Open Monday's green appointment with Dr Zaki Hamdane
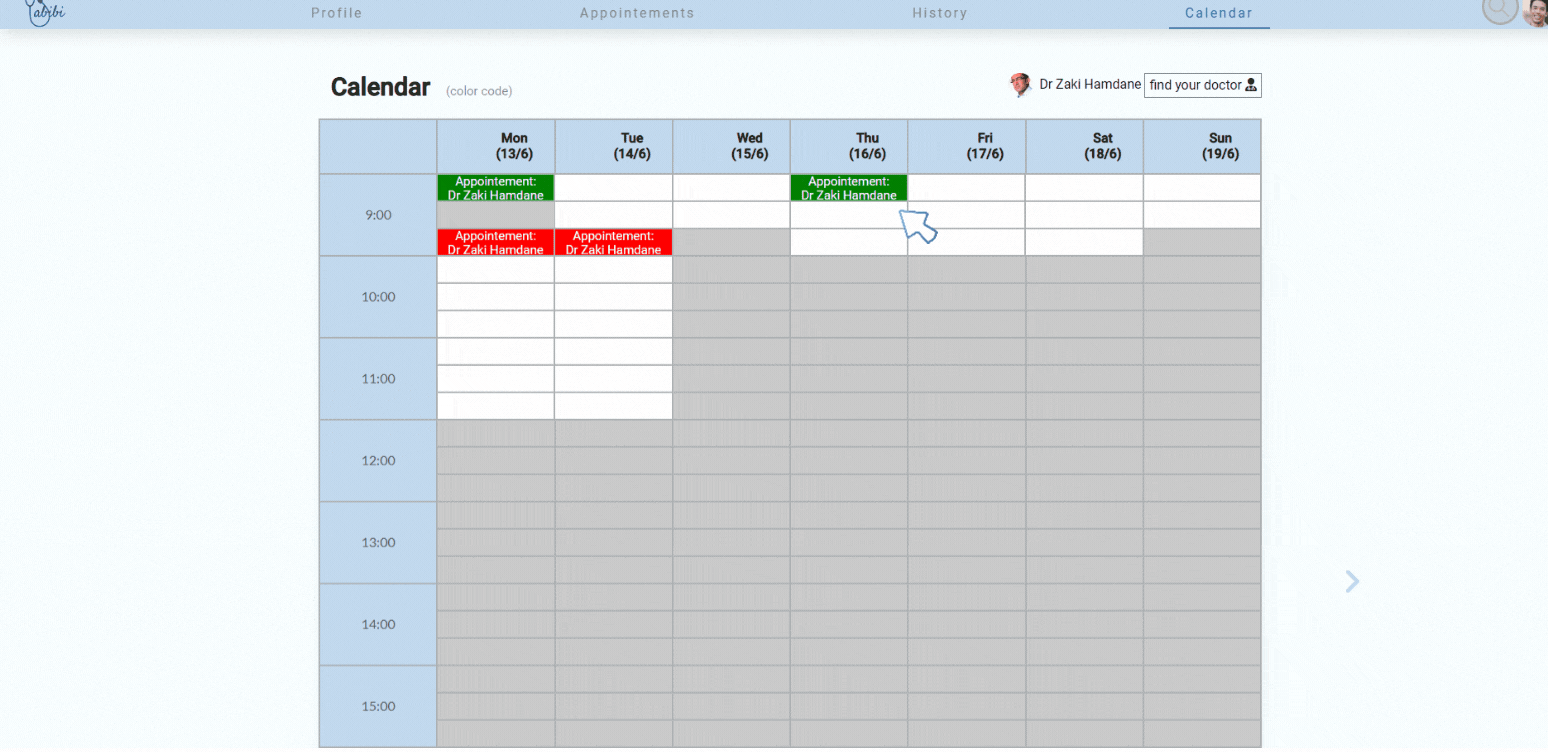Screen dimensions: 1548x752 (x=495, y=188)
